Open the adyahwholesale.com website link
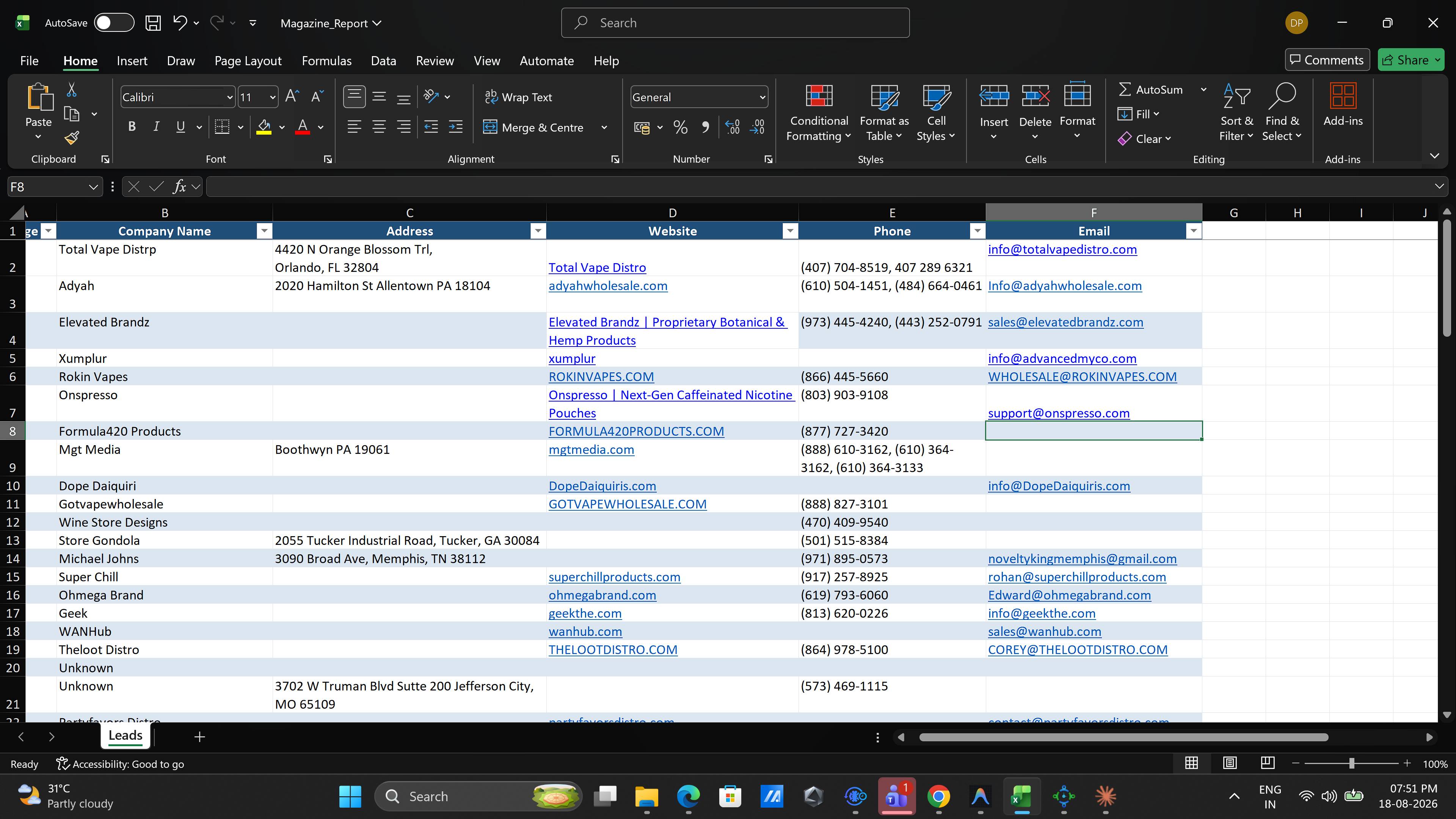Screen dimensions: 1456x819 pyautogui.click(x=607, y=286)
